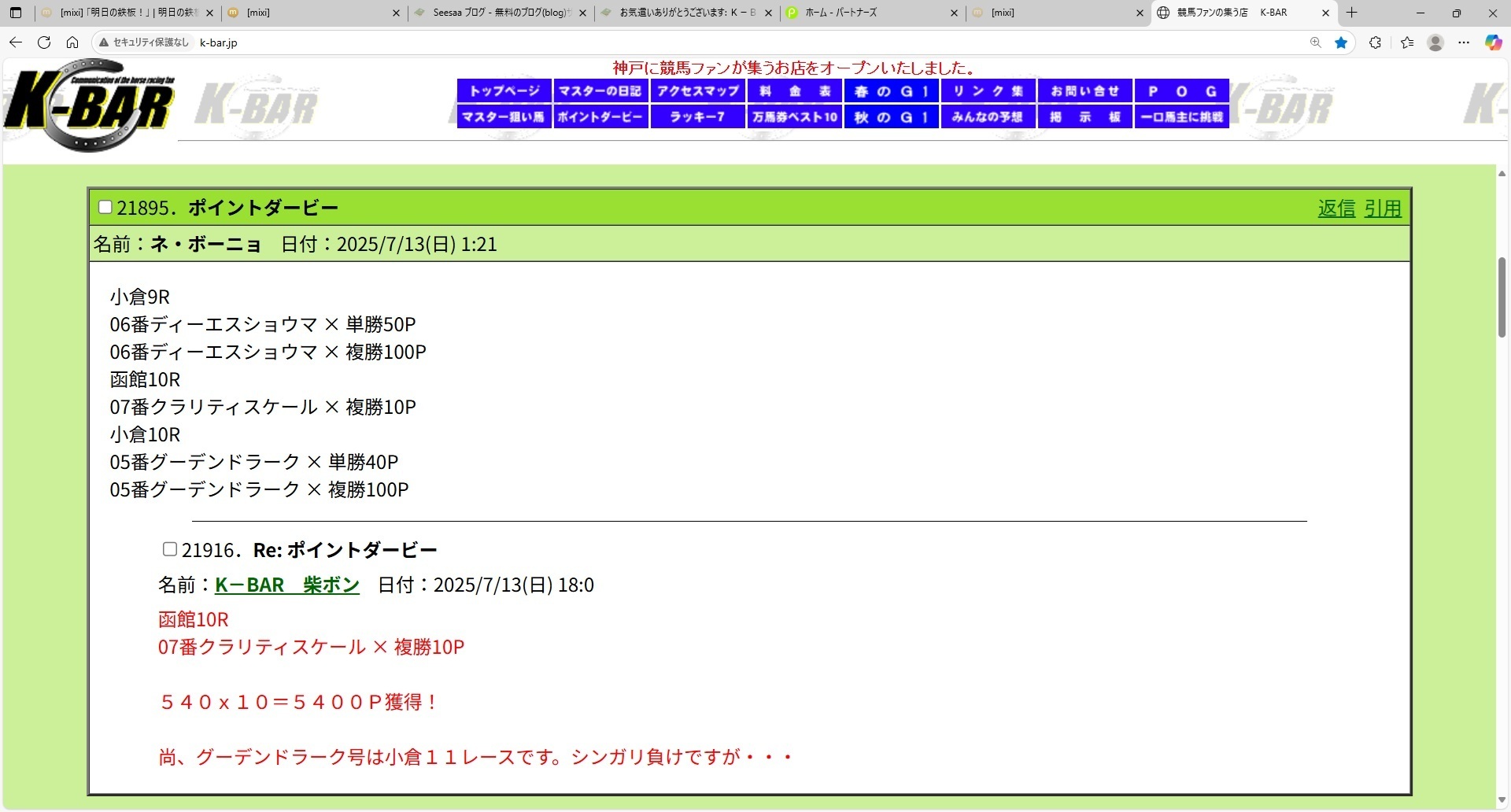Check the box for post 21895
The height and width of the screenshot is (812, 1511).
click(x=105, y=208)
